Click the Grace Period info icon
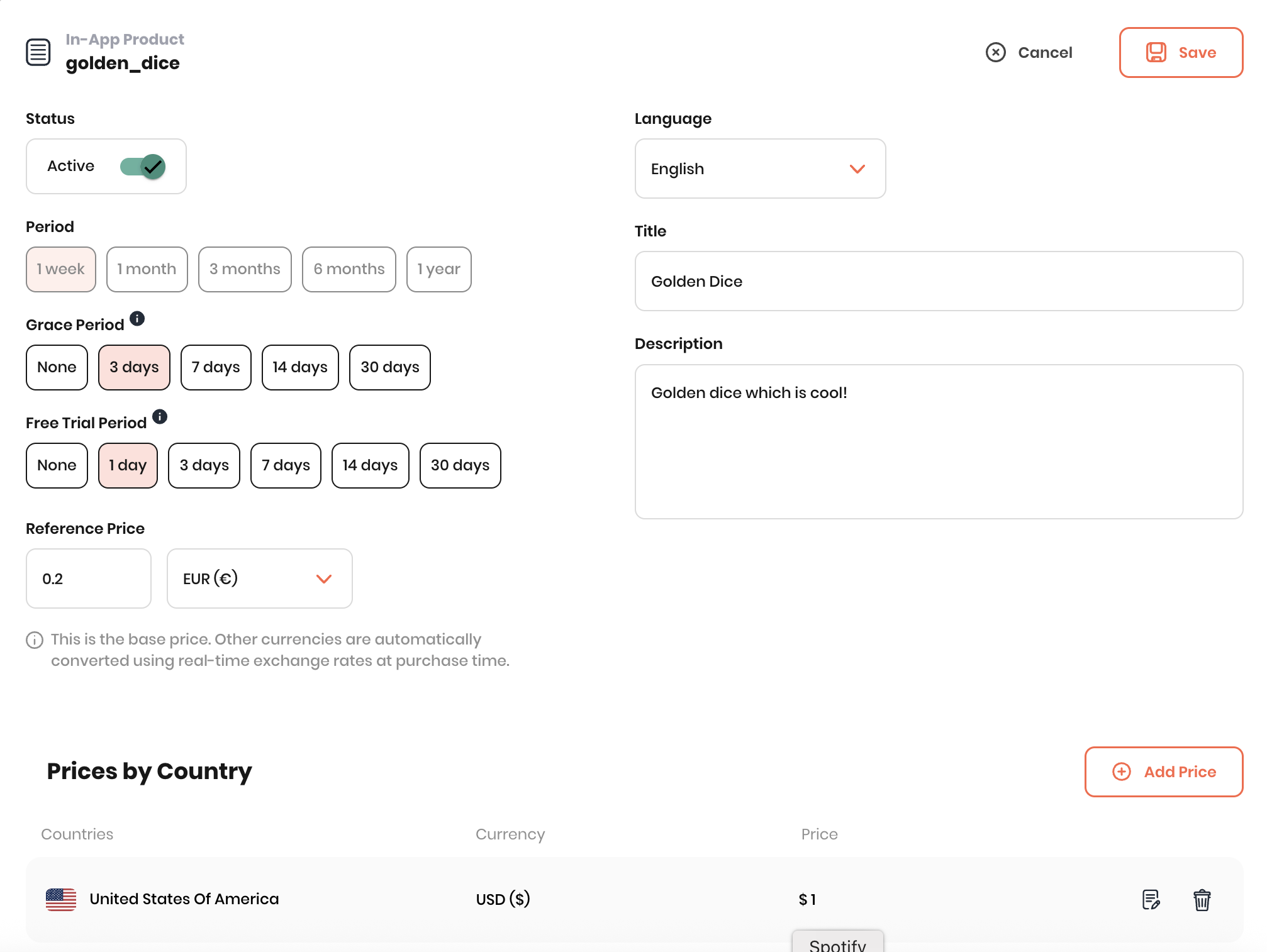The height and width of the screenshot is (952, 1267). tap(137, 319)
